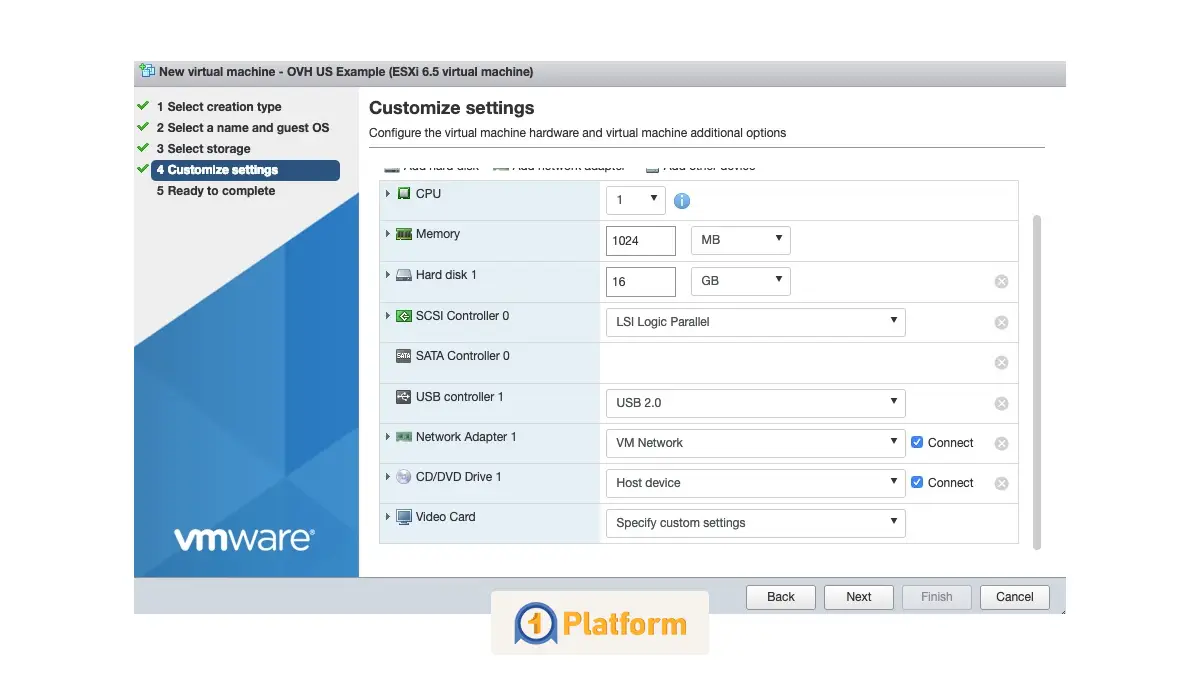This screenshot has width=1200, height=675.
Task: Click the Next button
Action: 858,596
